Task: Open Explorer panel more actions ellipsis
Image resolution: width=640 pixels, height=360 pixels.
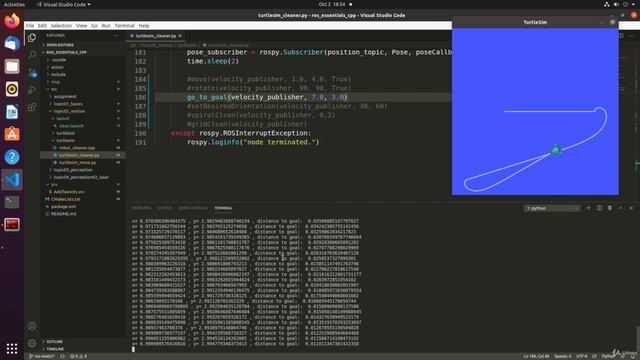Action: tap(116, 36)
